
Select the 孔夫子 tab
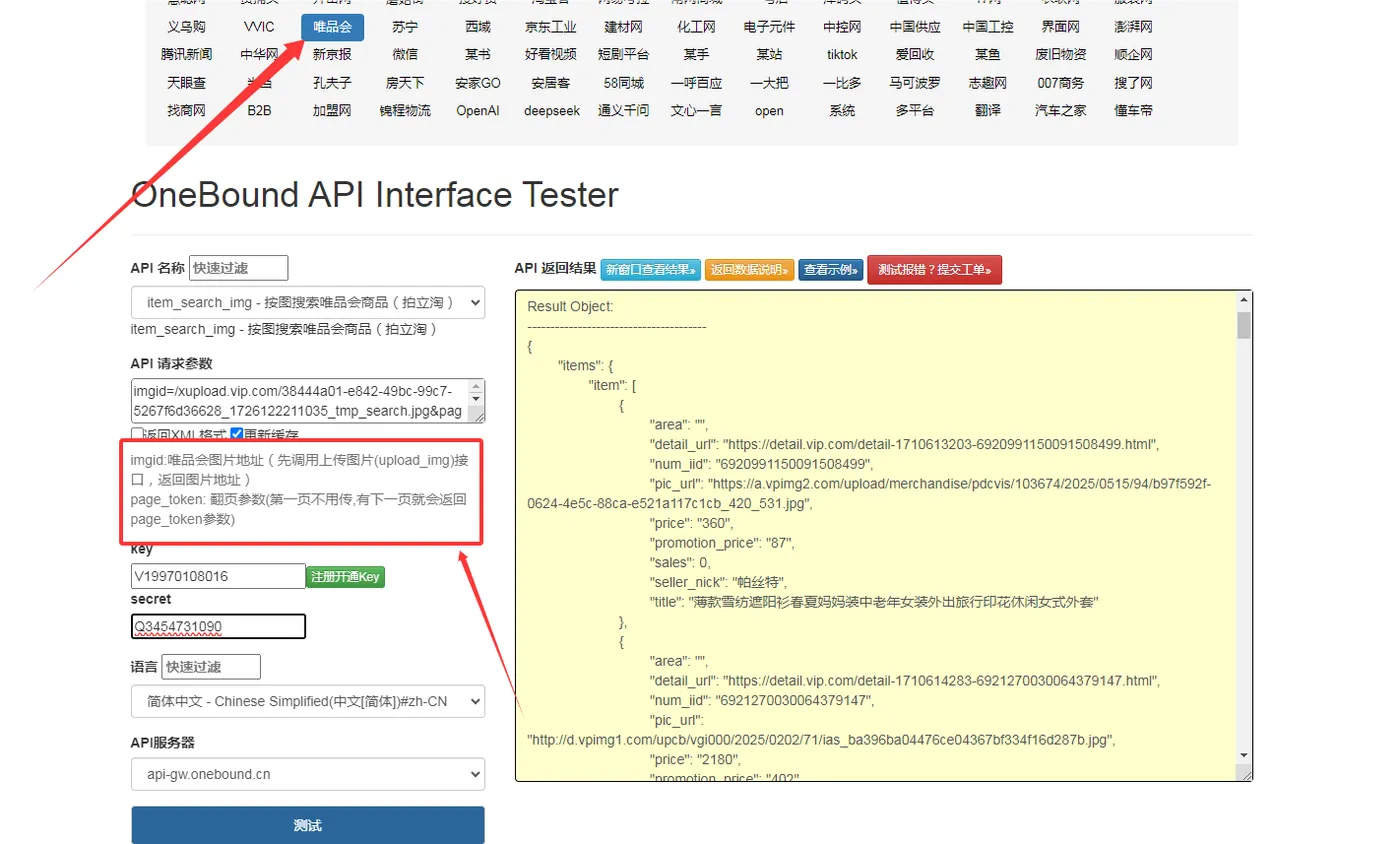click(x=332, y=83)
